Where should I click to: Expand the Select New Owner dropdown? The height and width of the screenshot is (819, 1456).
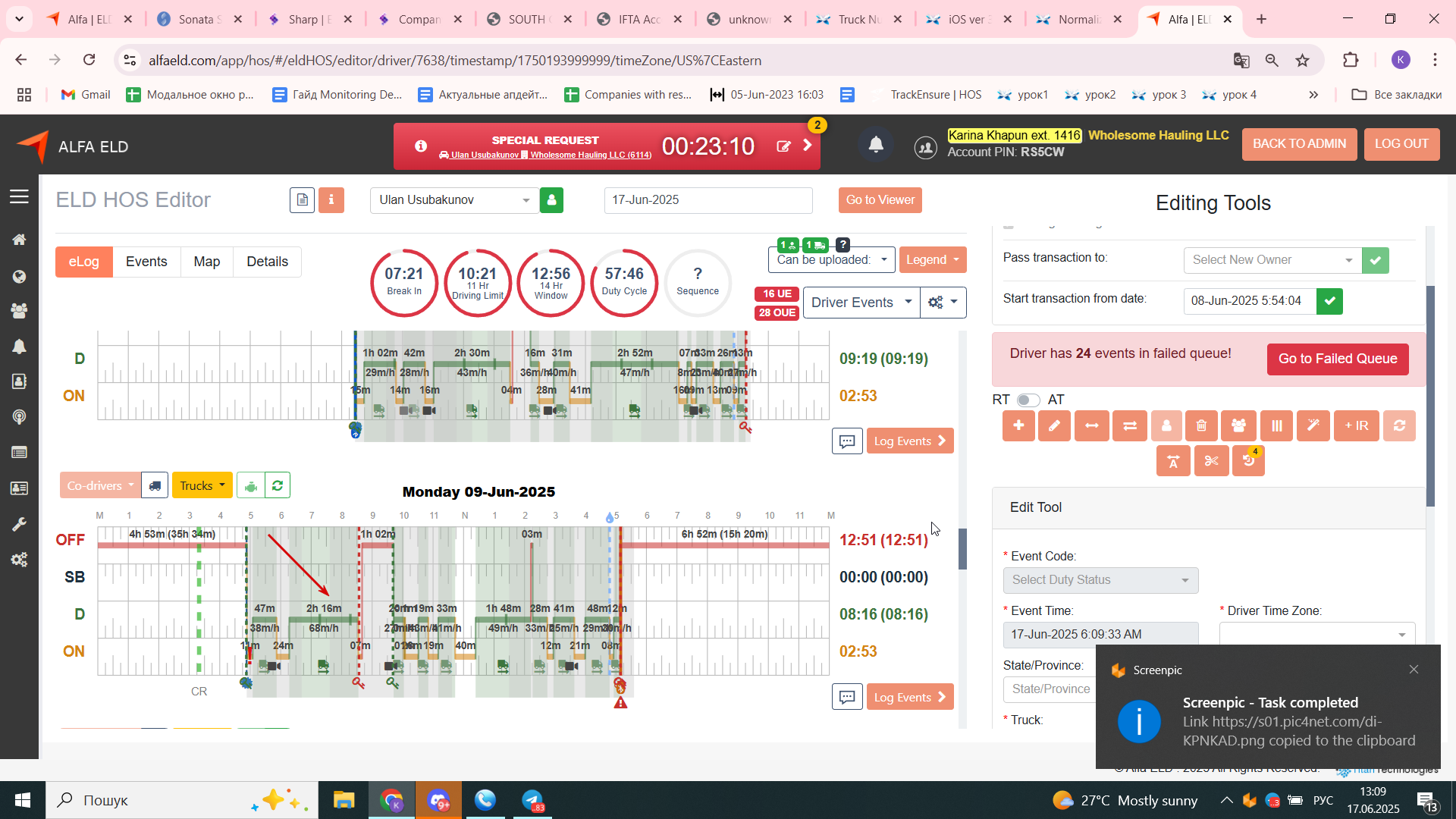(1272, 260)
